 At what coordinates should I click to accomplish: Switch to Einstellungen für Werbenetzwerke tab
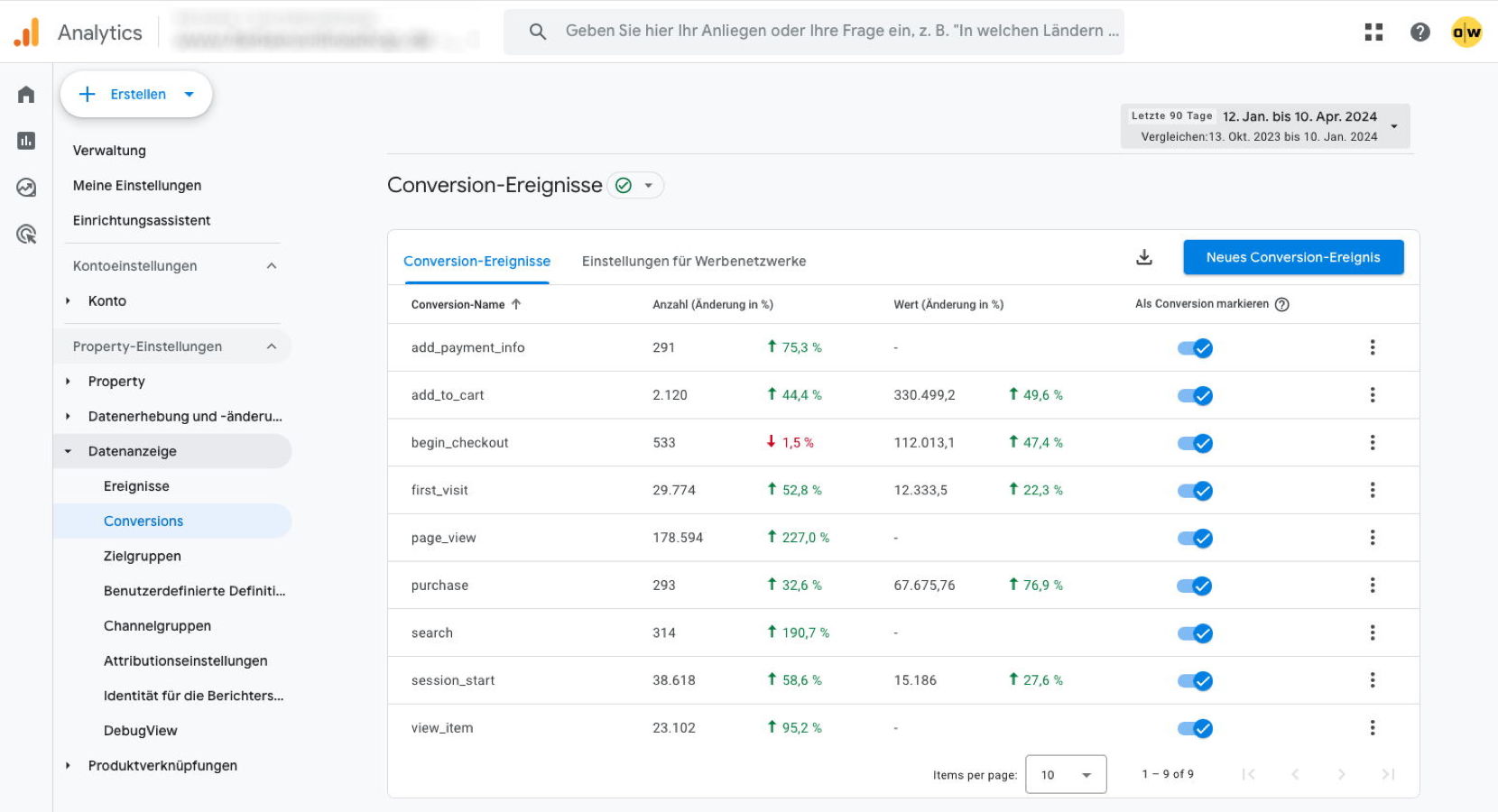tap(693, 262)
